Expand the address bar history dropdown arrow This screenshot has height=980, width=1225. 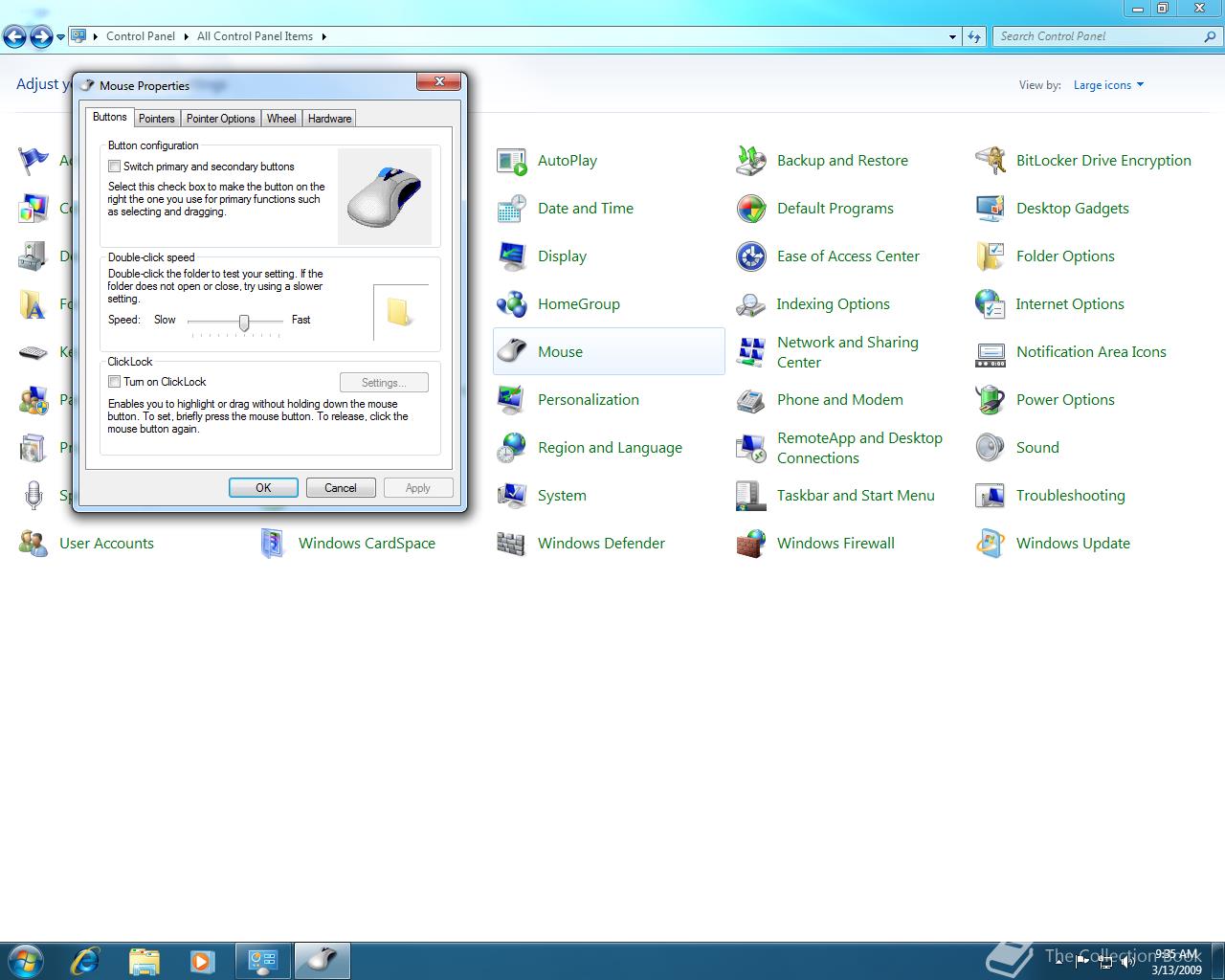(952, 36)
